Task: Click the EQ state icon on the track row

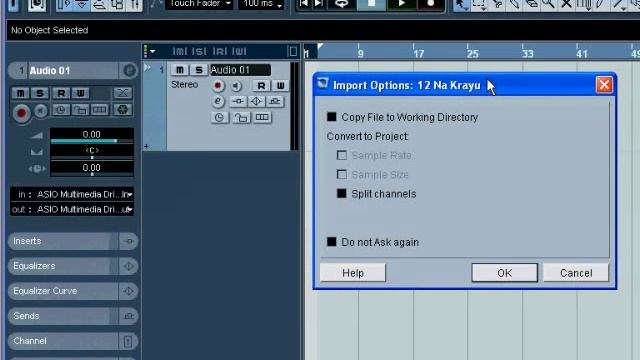Action: coord(256,101)
